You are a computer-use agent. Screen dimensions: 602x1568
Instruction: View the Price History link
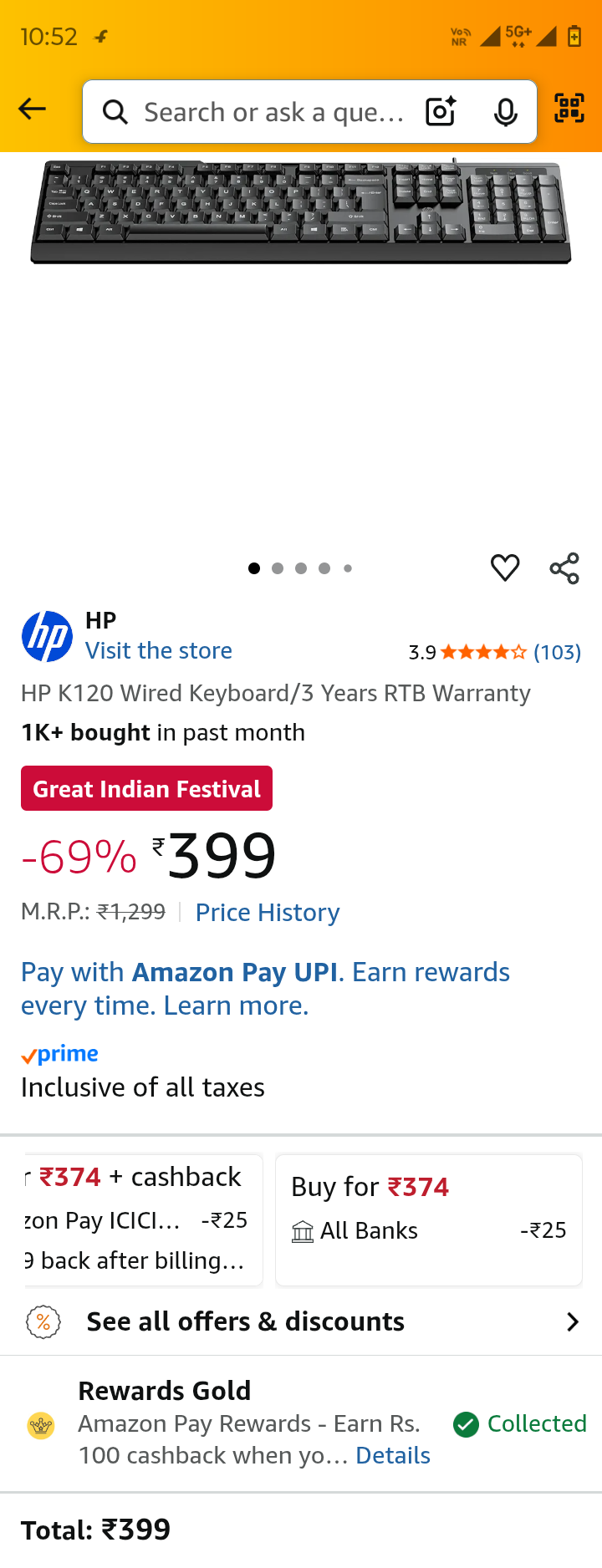click(268, 913)
